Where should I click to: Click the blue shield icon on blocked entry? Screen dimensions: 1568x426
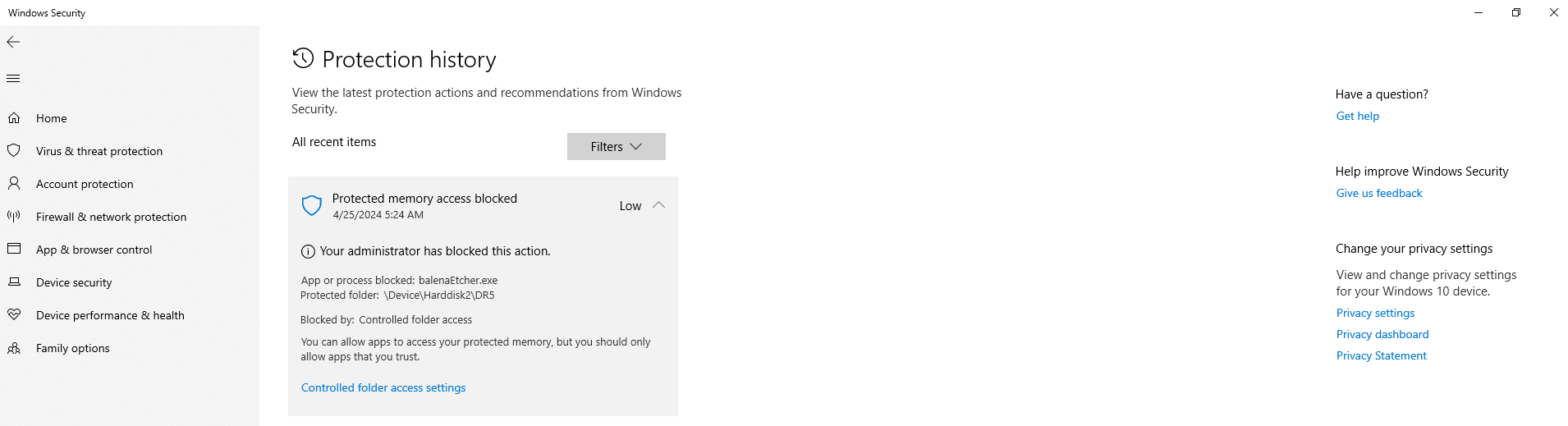[312, 205]
